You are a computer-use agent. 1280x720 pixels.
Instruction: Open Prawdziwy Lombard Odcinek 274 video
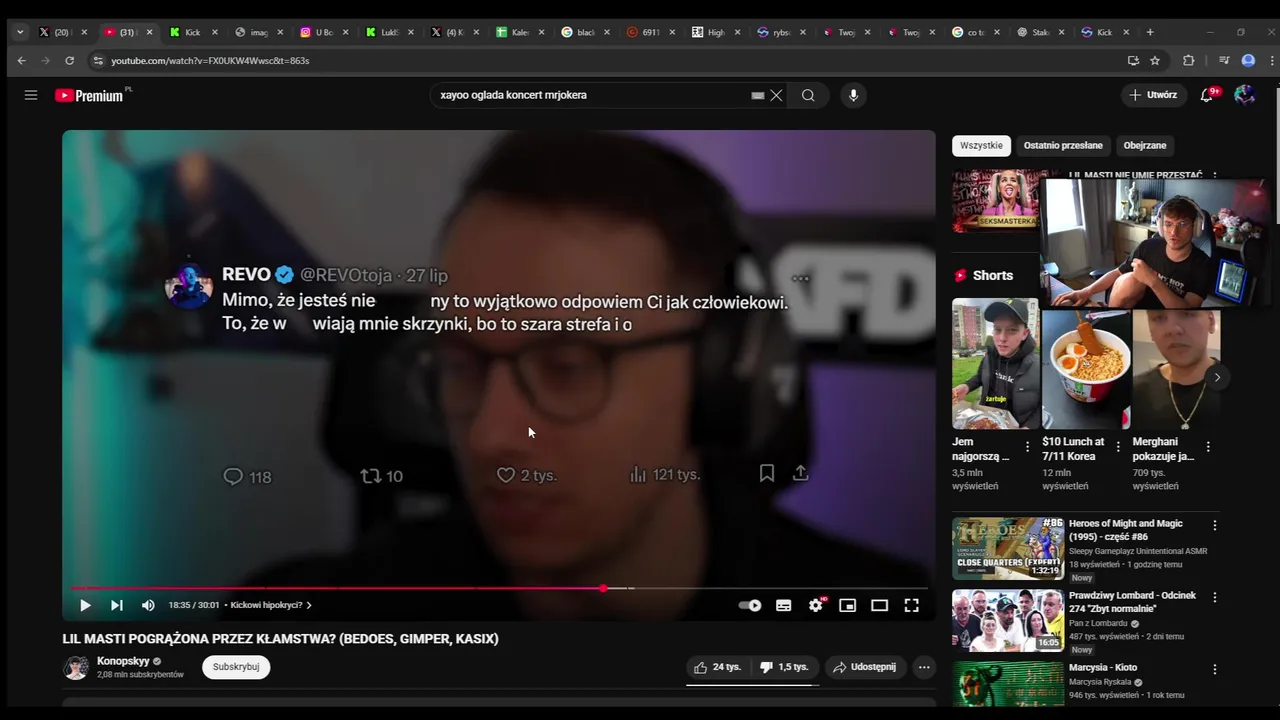coord(1008,620)
